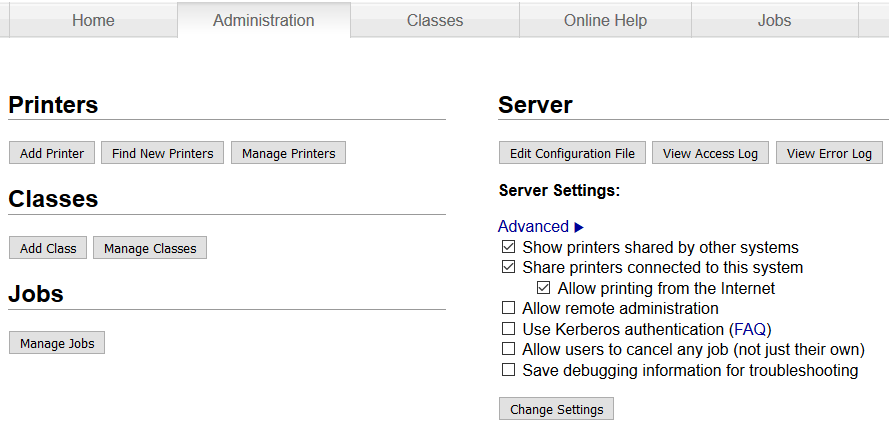Enable Allow users to cancel any job
The image size is (889, 430).
[x=509, y=349]
